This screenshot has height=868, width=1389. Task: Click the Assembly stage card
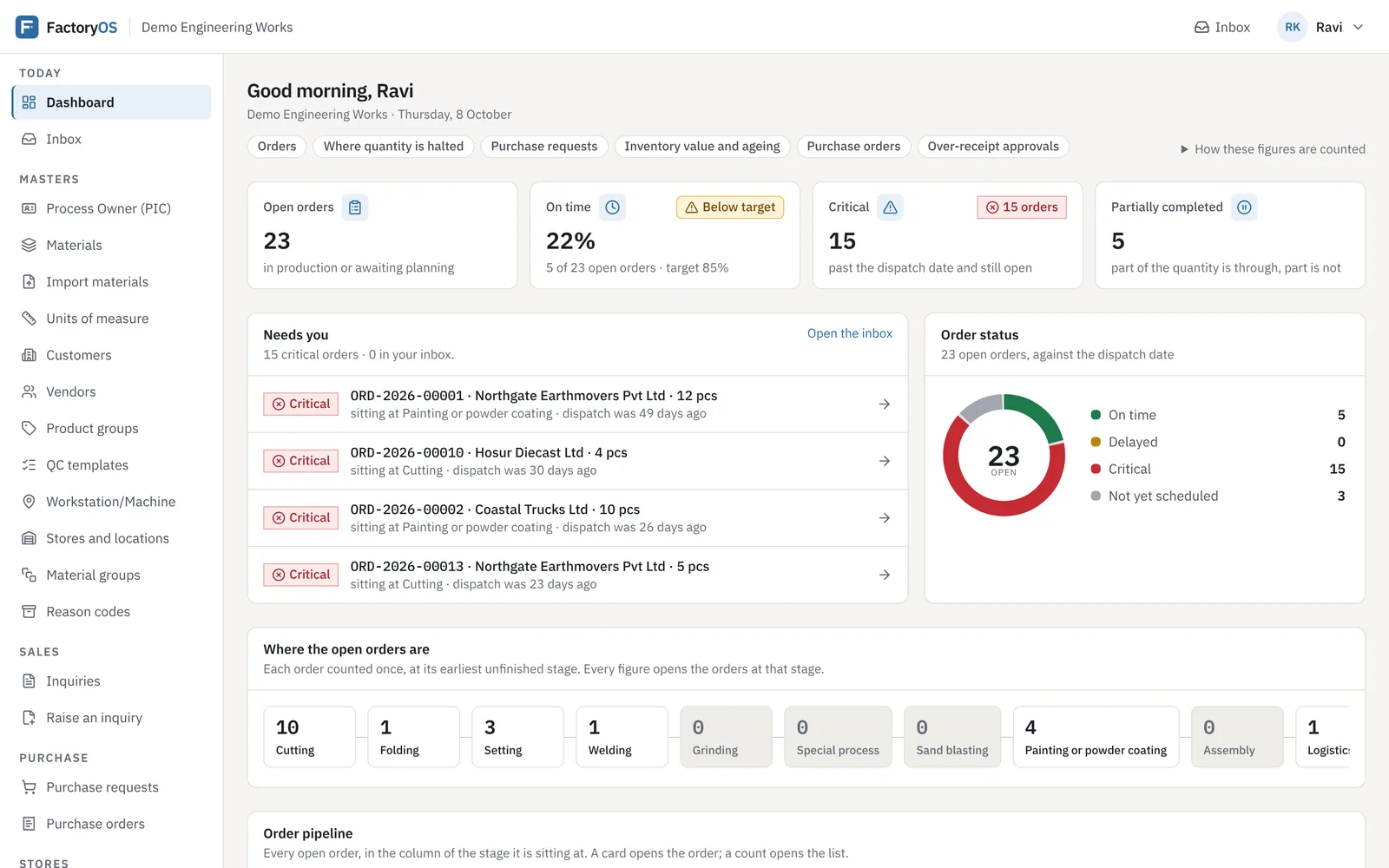point(1237,737)
